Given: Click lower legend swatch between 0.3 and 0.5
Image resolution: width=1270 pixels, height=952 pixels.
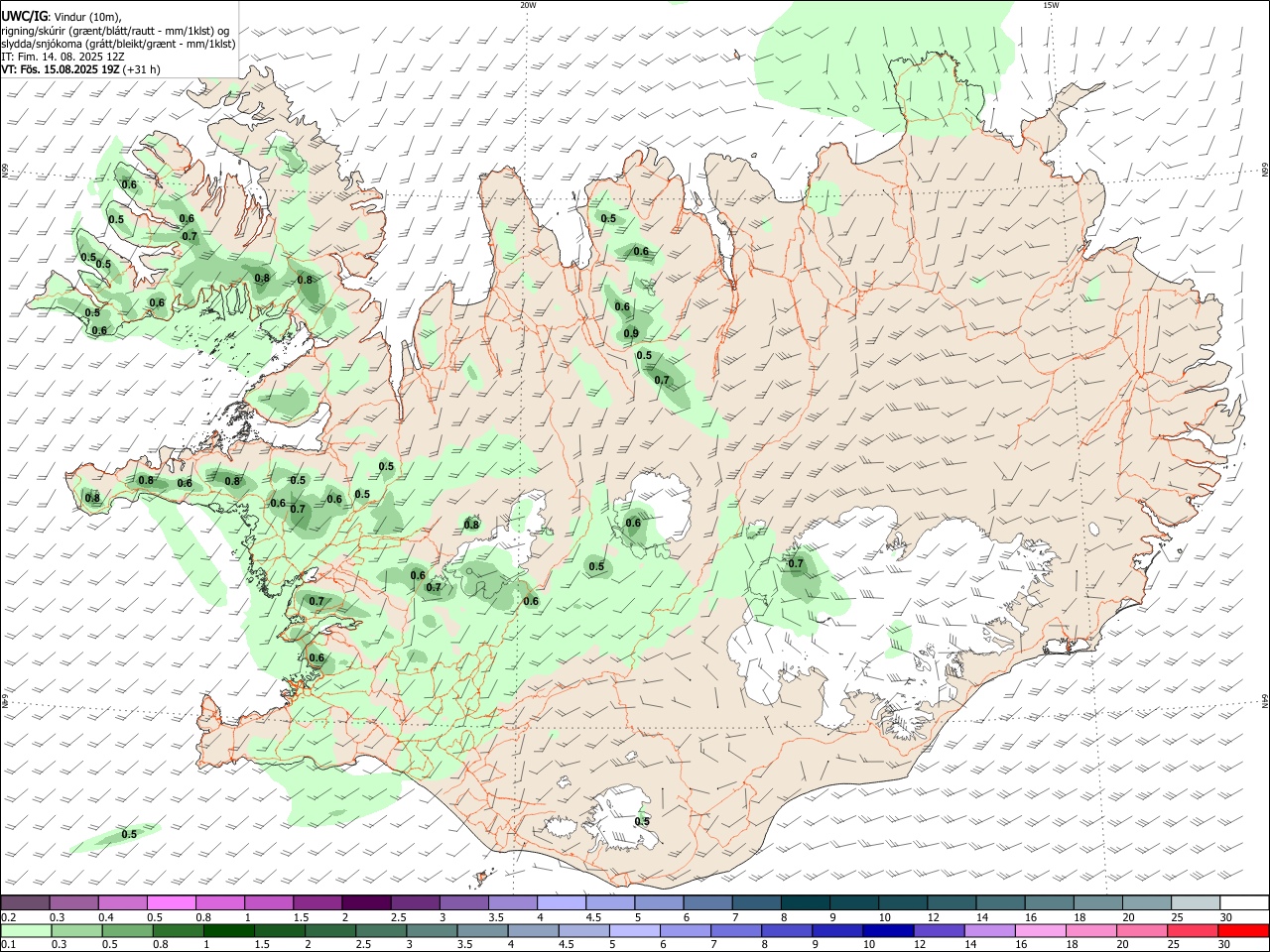Looking at the screenshot, I should coord(76,931).
